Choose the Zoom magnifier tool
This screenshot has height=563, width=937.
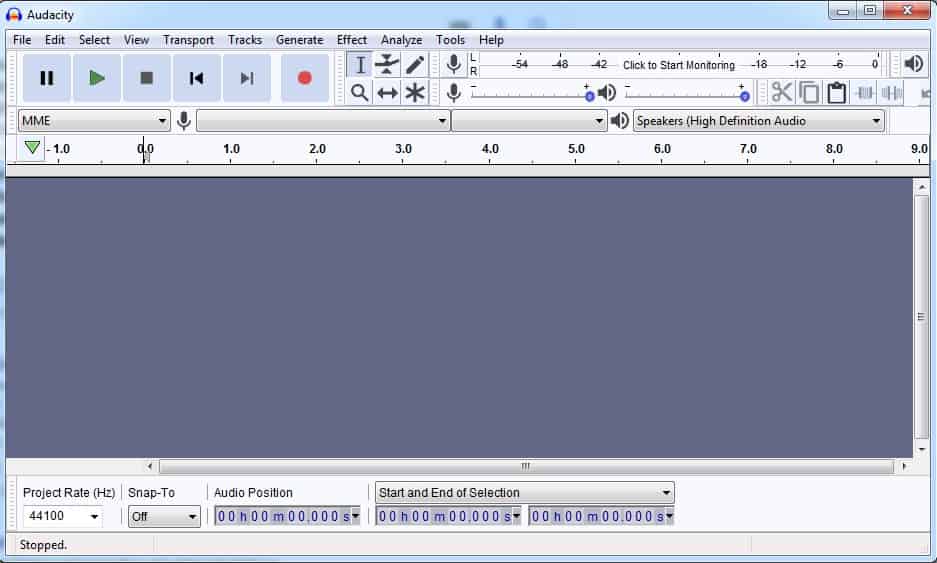point(360,93)
